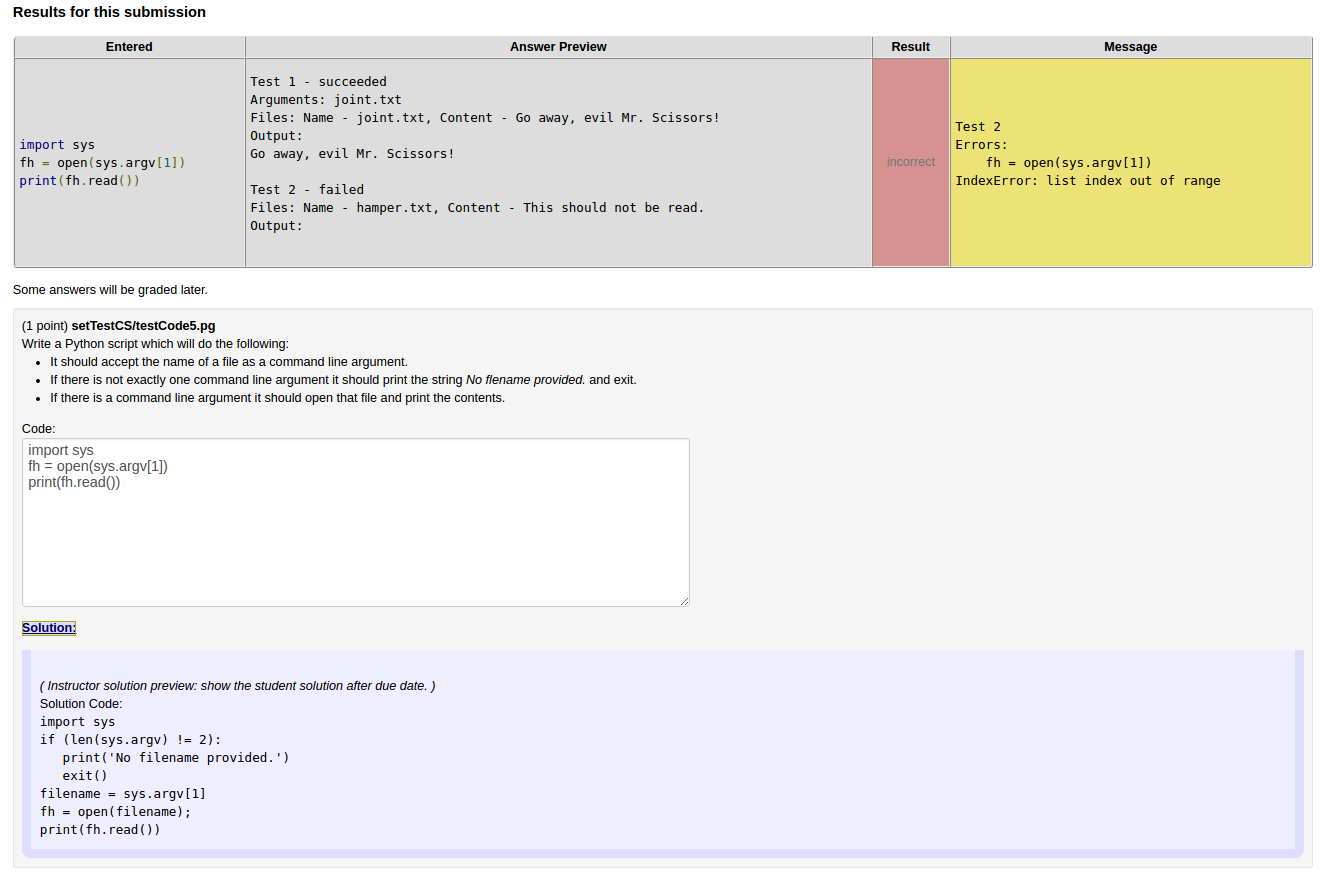Click the Test 2 failed result text
The height and width of the screenshot is (874, 1321).
click(x=306, y=189)
